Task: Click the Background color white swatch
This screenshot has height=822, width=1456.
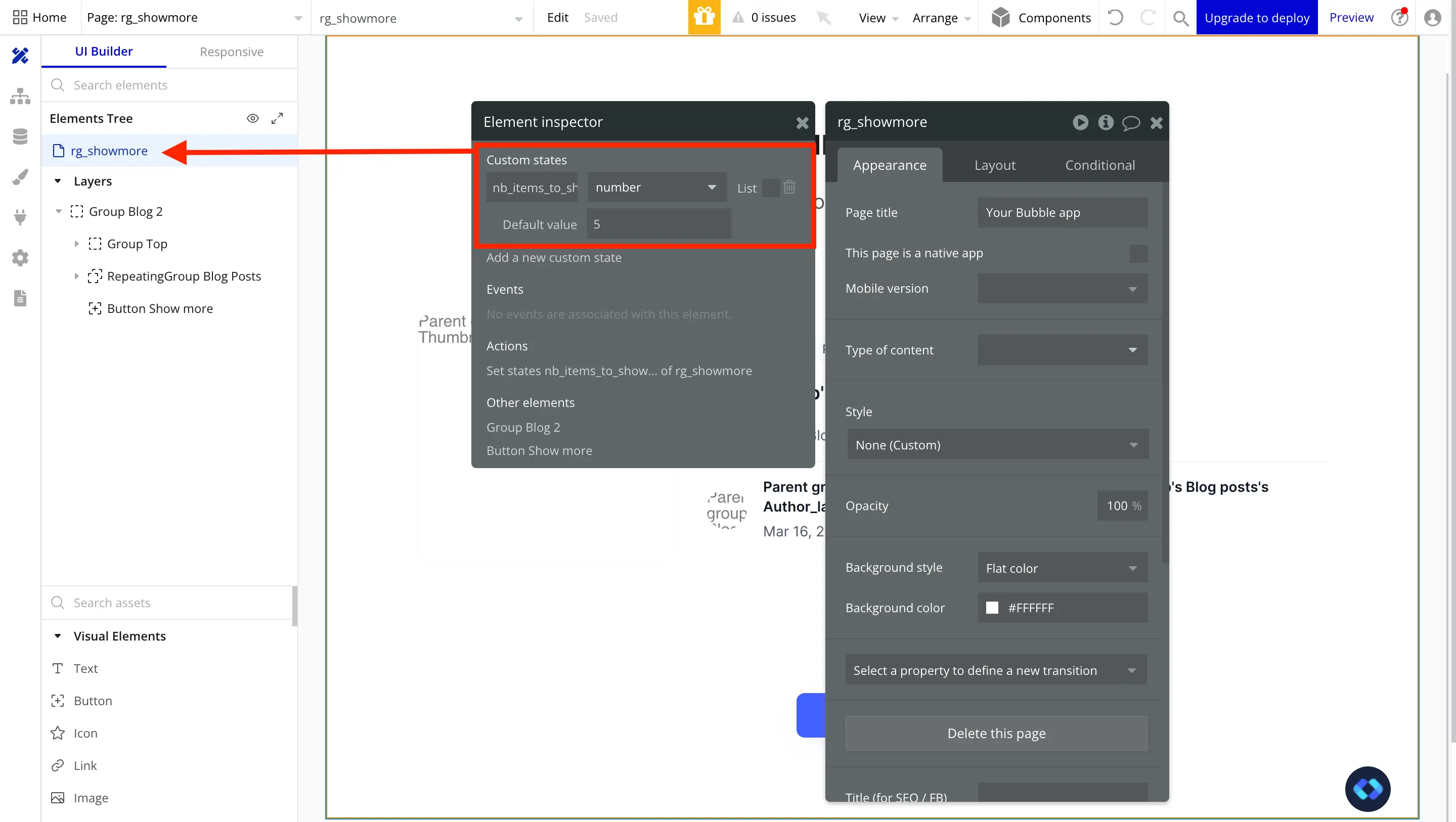Action: tap(991, 607)
